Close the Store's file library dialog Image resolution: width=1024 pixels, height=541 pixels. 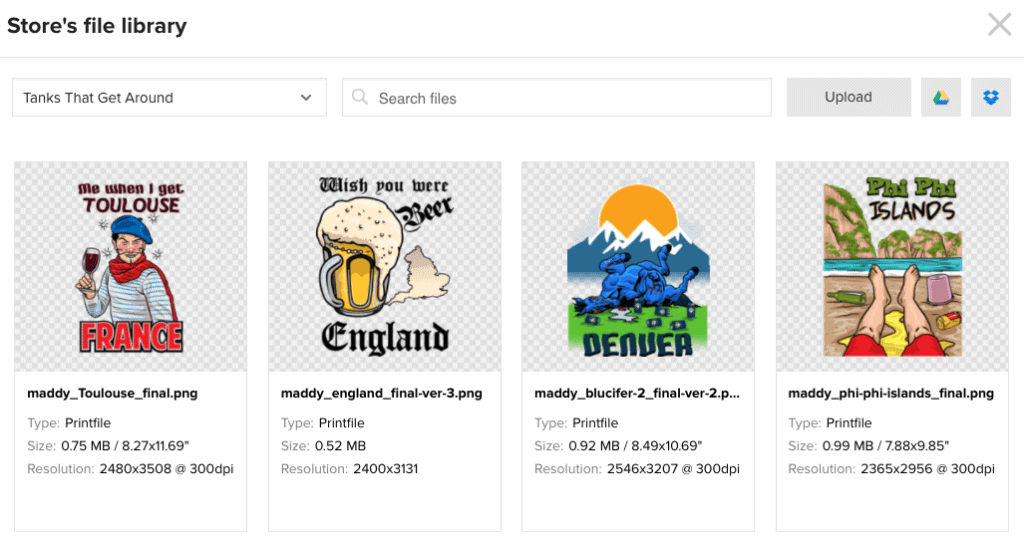(999, 25)
